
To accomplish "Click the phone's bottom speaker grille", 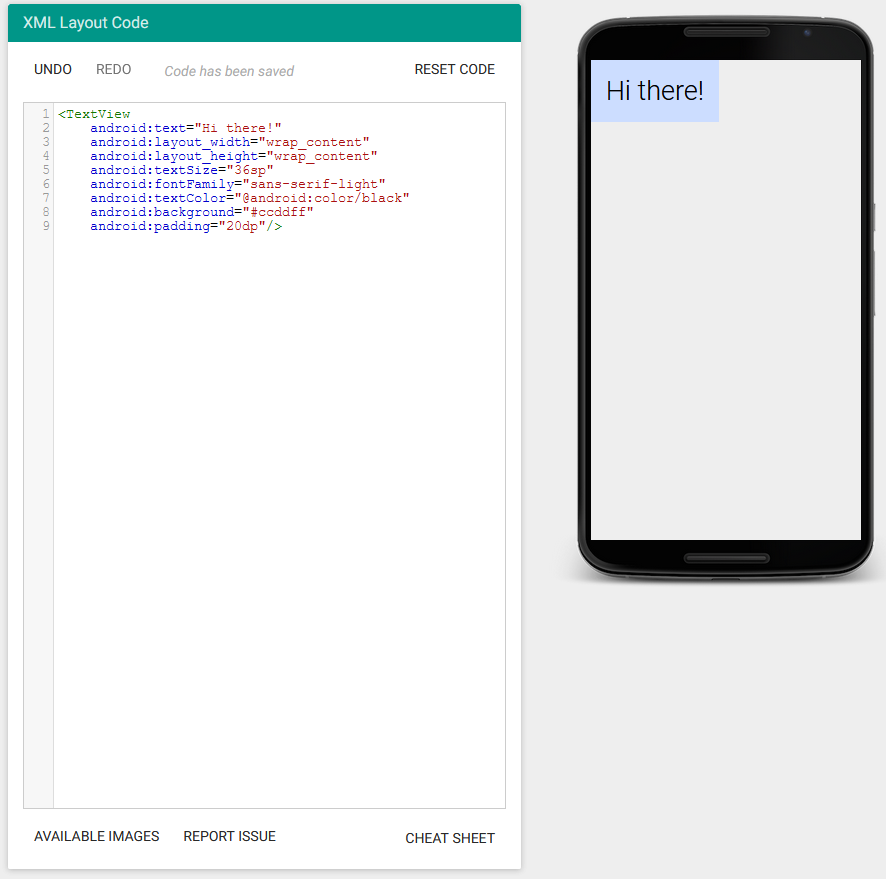I will (x=726, y=557).
